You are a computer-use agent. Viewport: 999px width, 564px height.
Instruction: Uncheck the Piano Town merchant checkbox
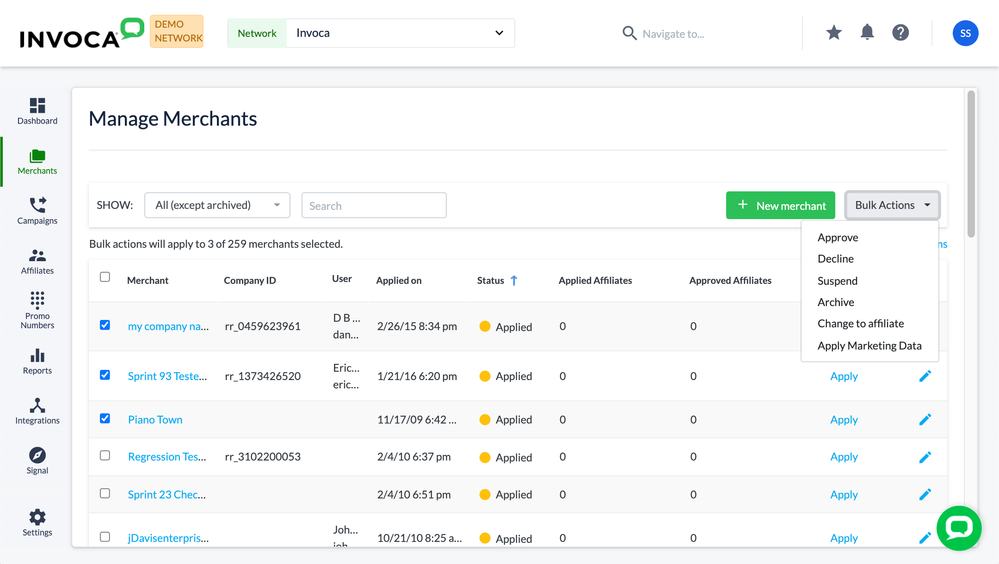pos(105,419)
